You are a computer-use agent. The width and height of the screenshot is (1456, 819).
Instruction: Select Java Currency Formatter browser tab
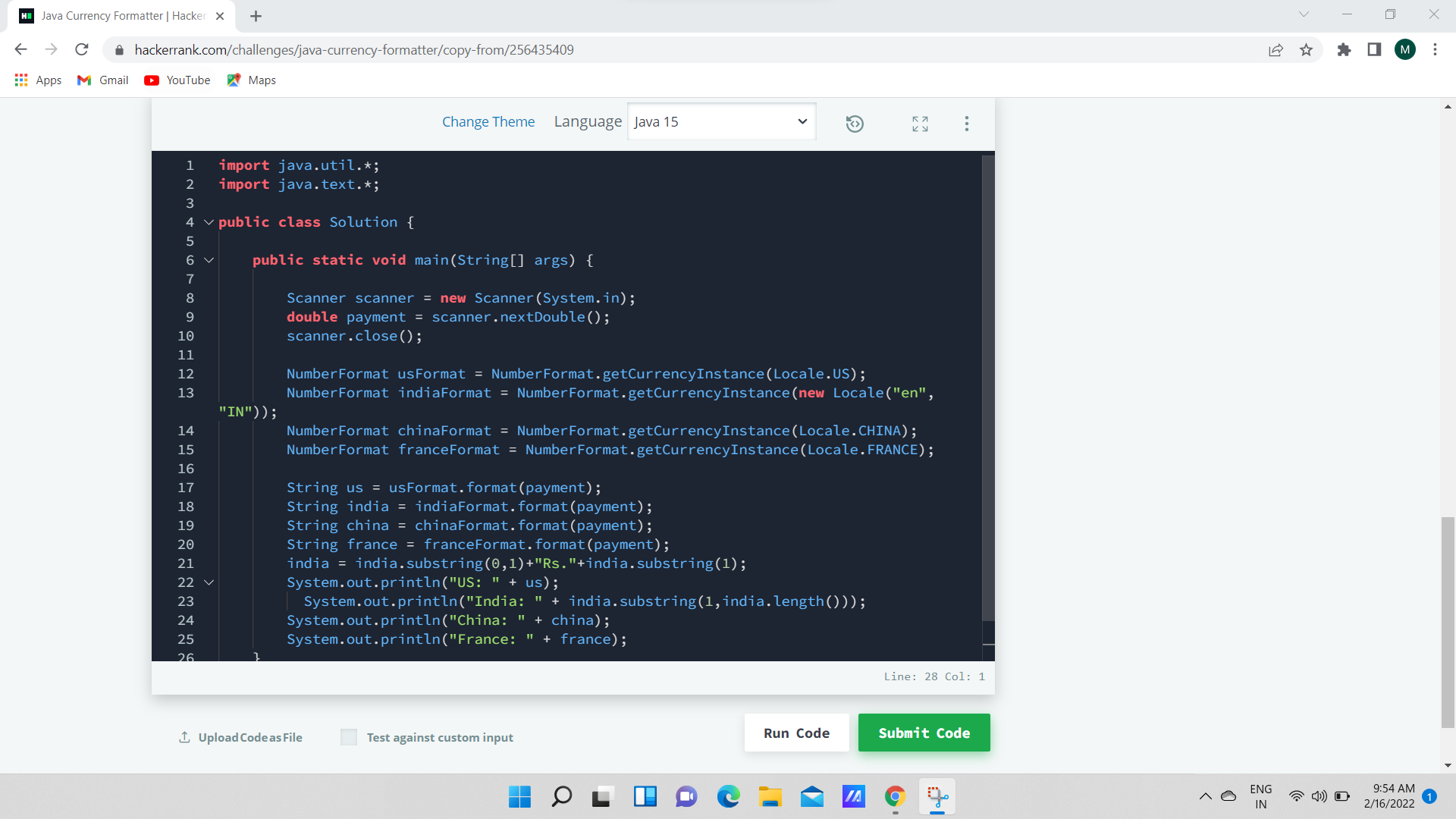[x=121, y=16]
